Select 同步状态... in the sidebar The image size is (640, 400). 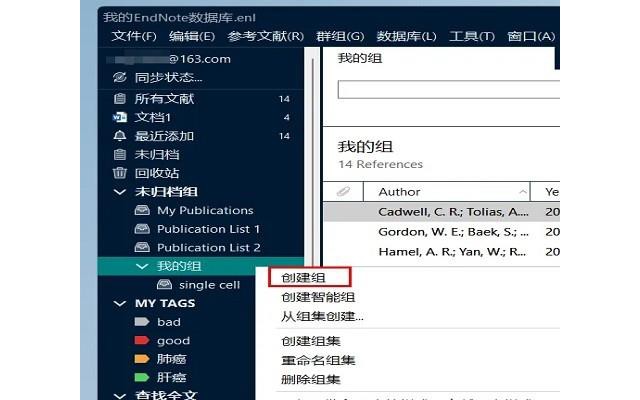click(168, 77)
